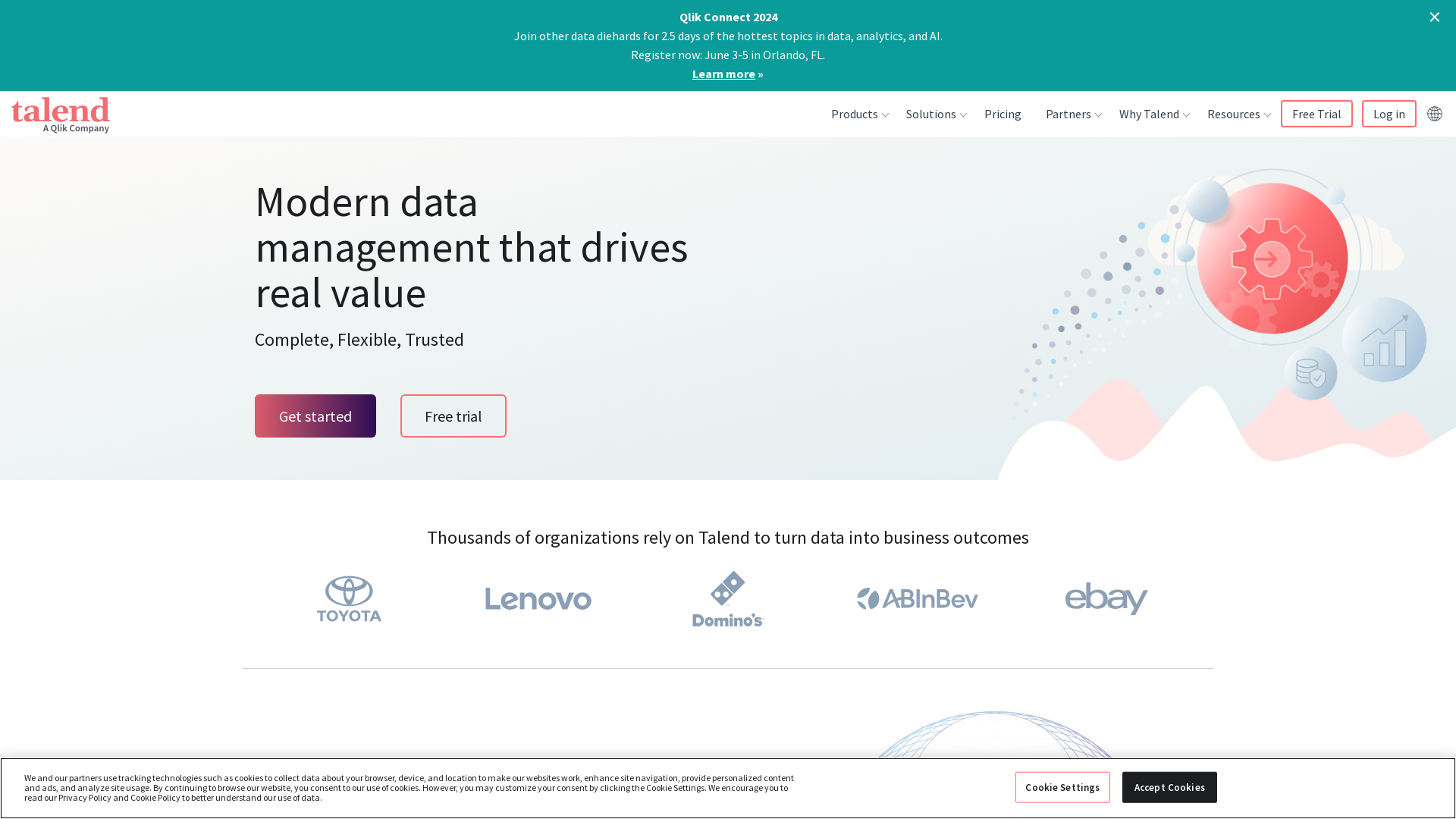The image size is (1456, 819).
Task: Click the Lenovo logo
Action: point(538,599)
